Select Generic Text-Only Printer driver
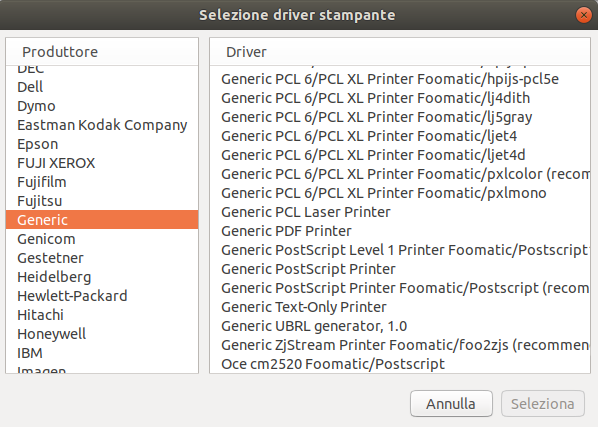This screenshot has height=427, width=598. (400, 307)
